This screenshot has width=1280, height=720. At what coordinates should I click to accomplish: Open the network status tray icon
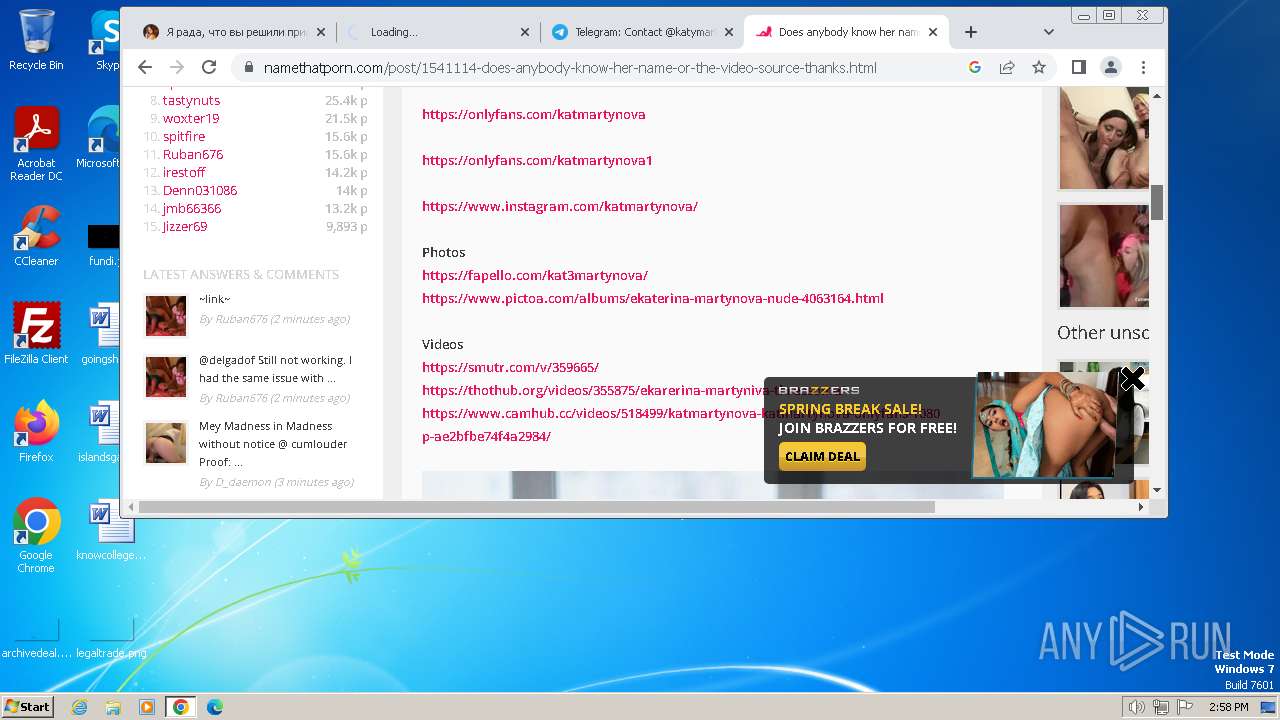(x=1161, y=707)
